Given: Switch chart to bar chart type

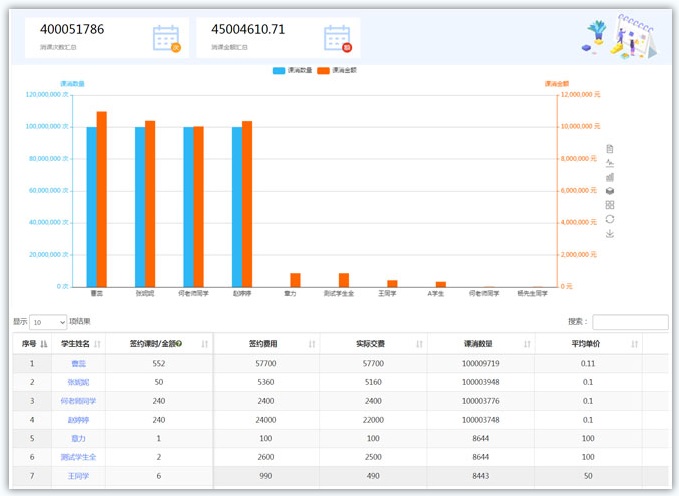Looking at the screenshot, I should tap(610, 177).
